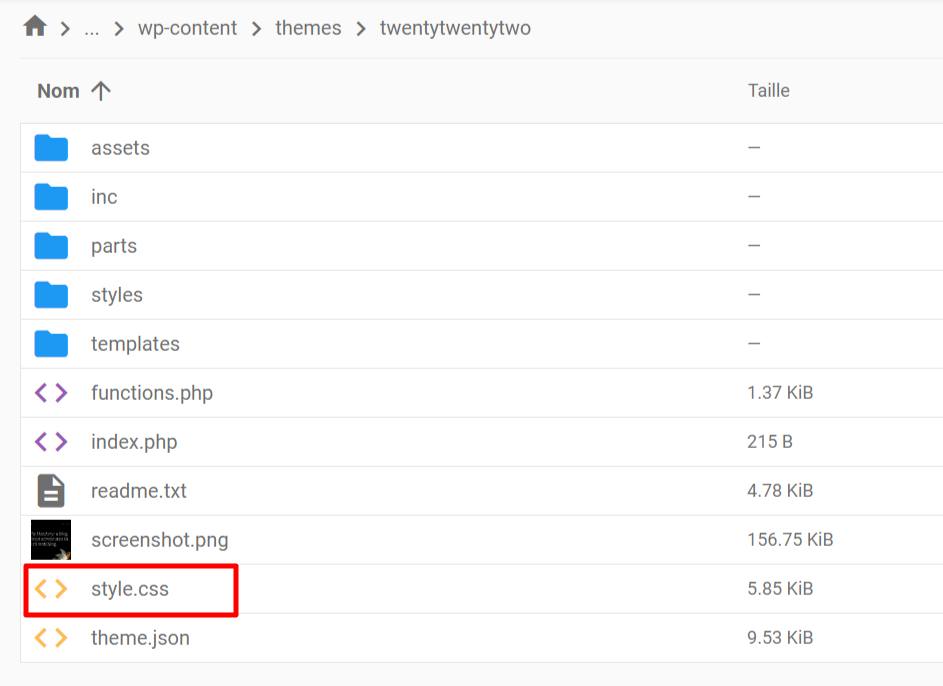Click the code icon beside functions.php
Viewport: 943px width, 686px height.
click(x=51, y=393)
